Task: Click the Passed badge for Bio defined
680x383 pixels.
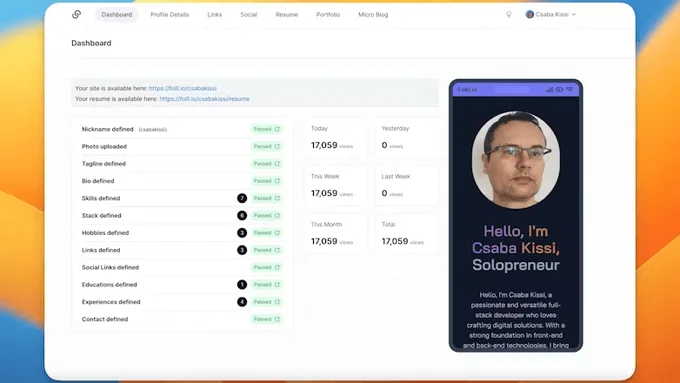Action: [x=266, y=181]
